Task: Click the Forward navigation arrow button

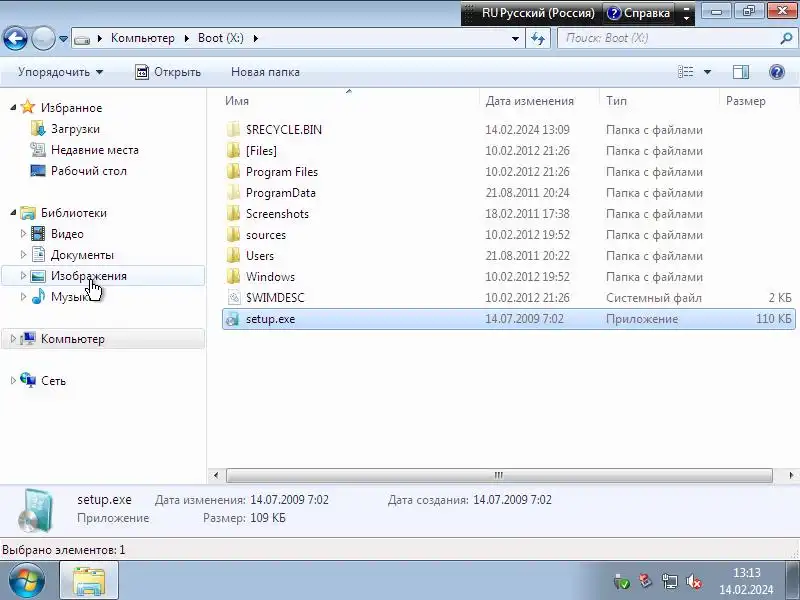Action: click(x=43, y=39)
